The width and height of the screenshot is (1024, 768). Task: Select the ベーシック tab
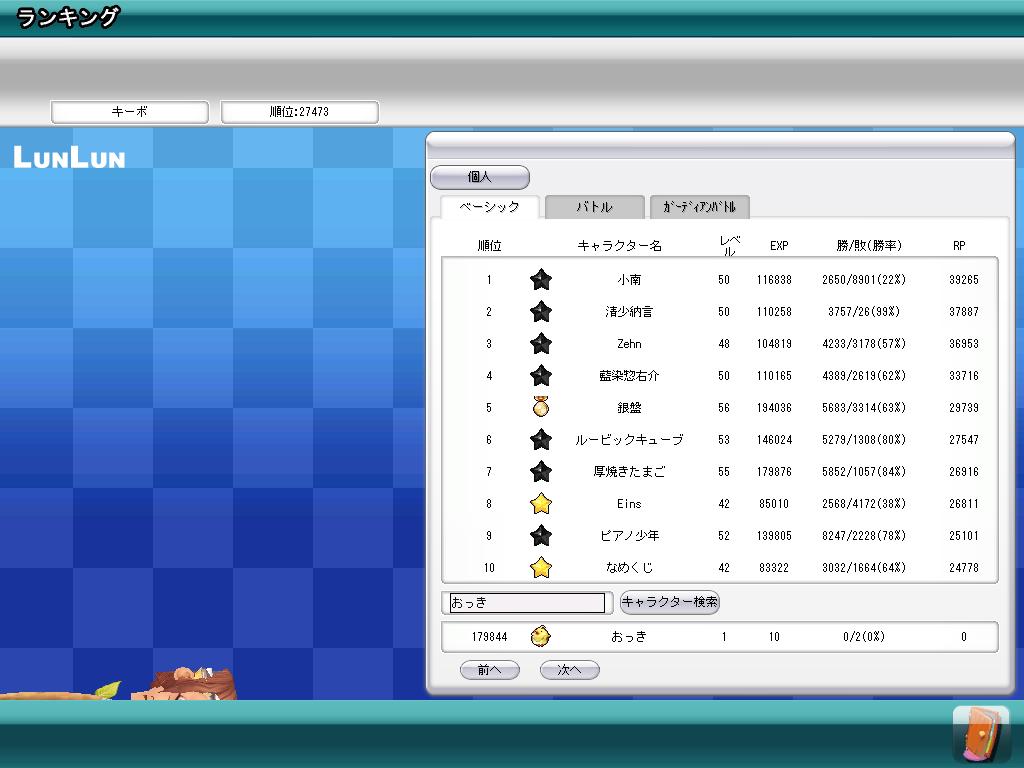point(489,207)
